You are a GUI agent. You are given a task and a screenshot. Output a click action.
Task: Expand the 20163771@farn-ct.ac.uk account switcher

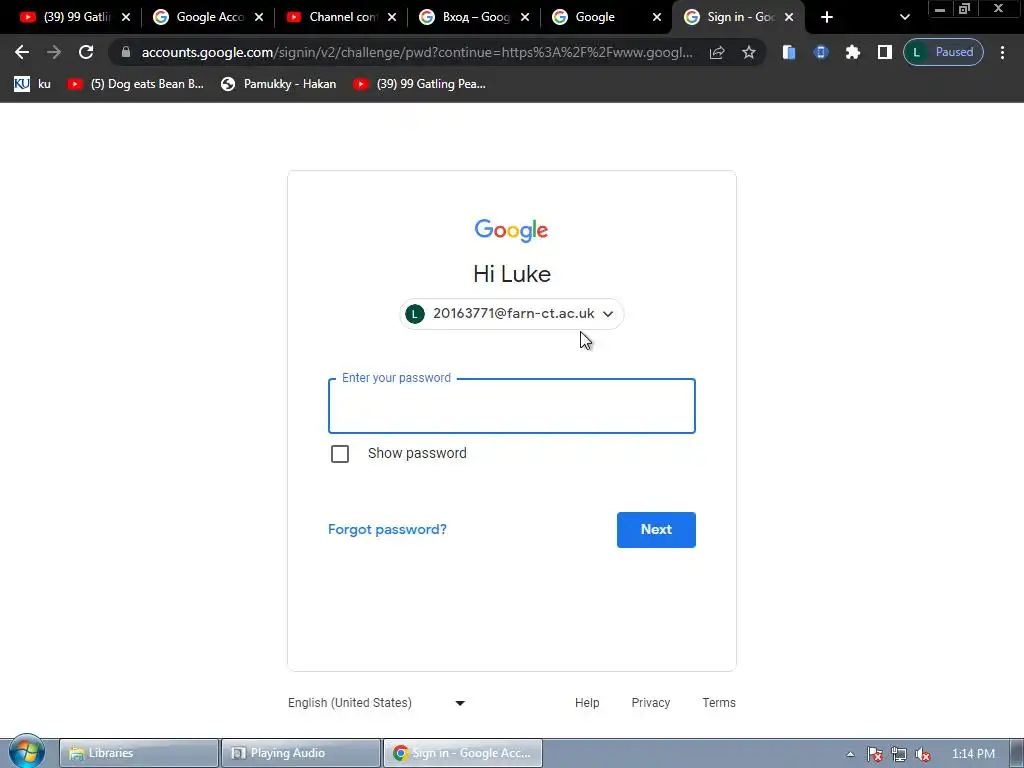click(x=511, y=313)
